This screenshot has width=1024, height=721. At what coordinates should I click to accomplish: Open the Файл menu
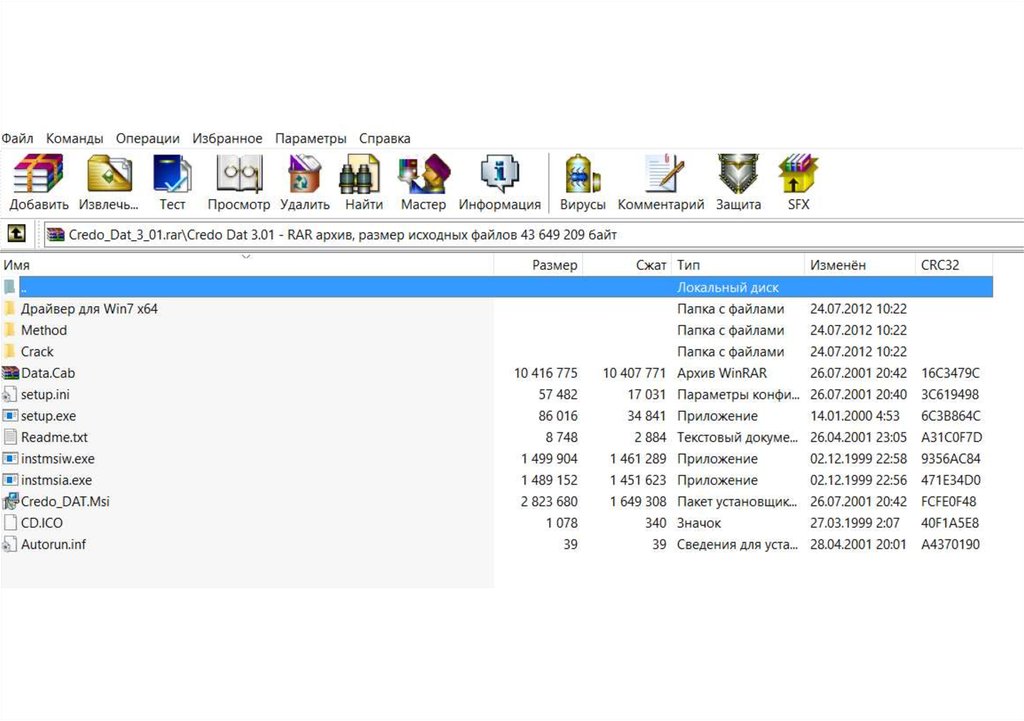point(17,139)
